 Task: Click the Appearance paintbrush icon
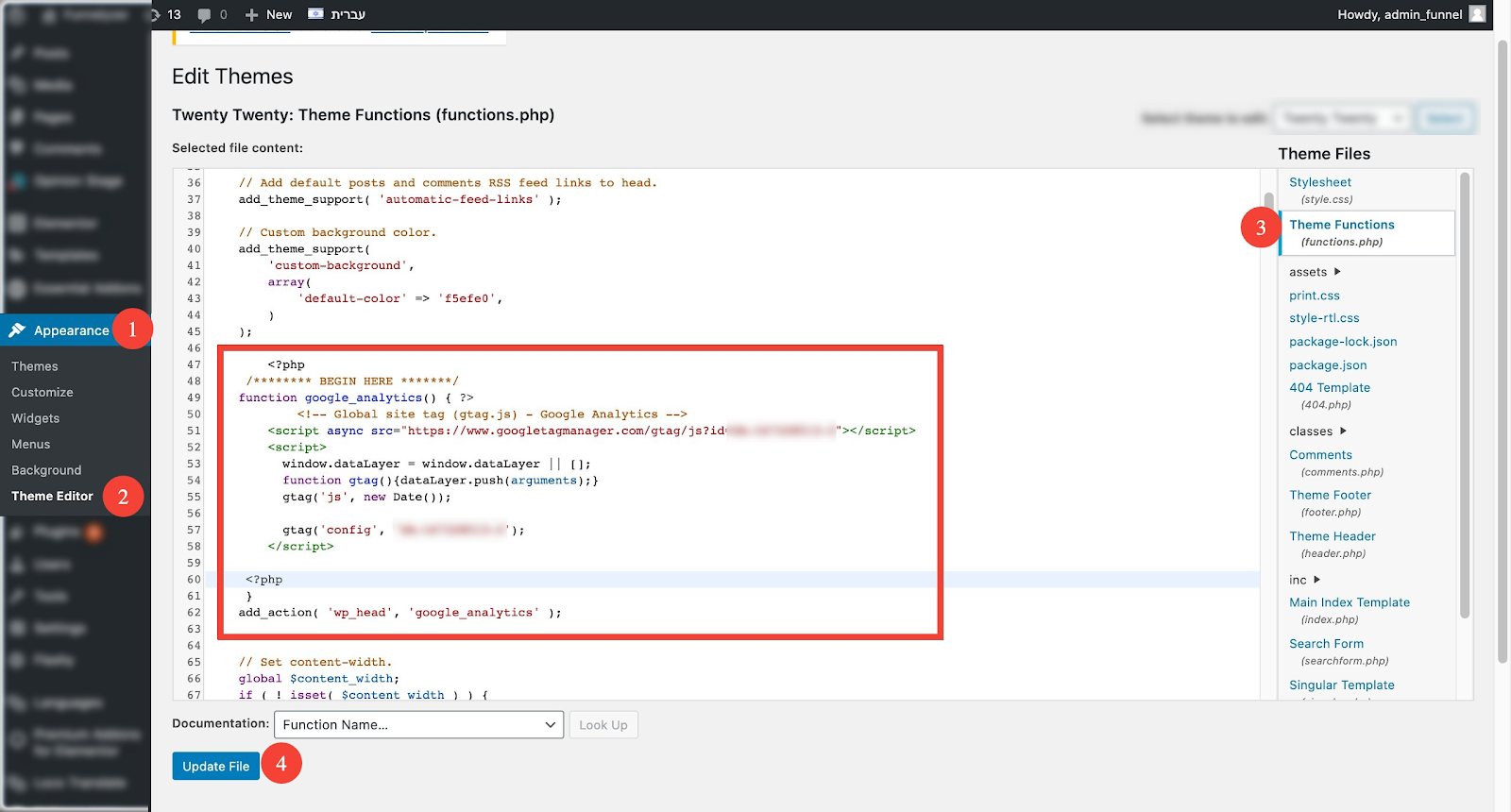click(17, 330)
